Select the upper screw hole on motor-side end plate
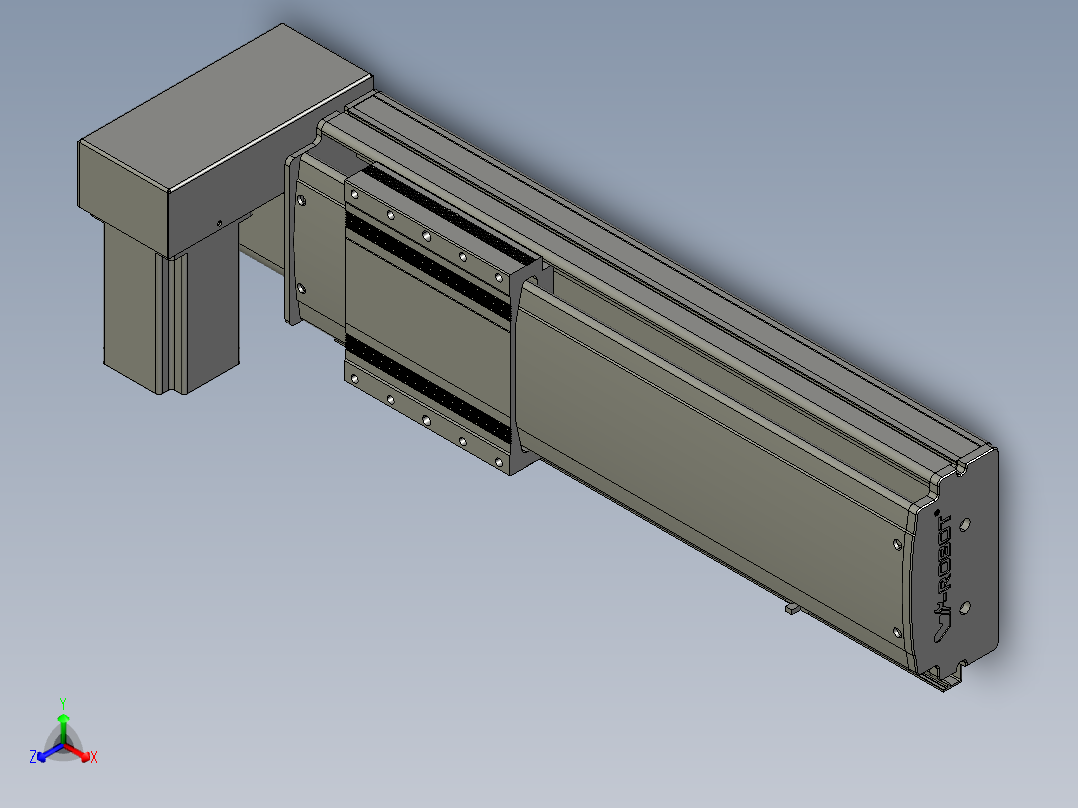Image resolution: width=1078 pixels, height=808 pixels. [x=300, y=200]
